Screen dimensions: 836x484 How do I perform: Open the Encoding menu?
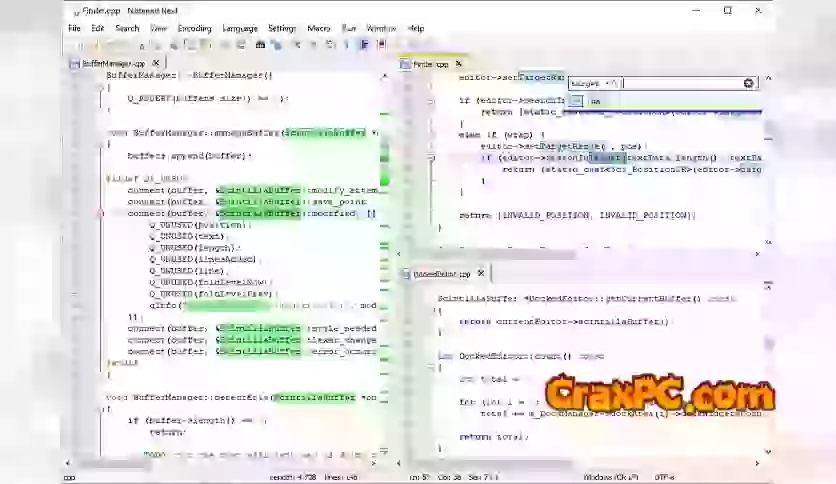(195, 28)
